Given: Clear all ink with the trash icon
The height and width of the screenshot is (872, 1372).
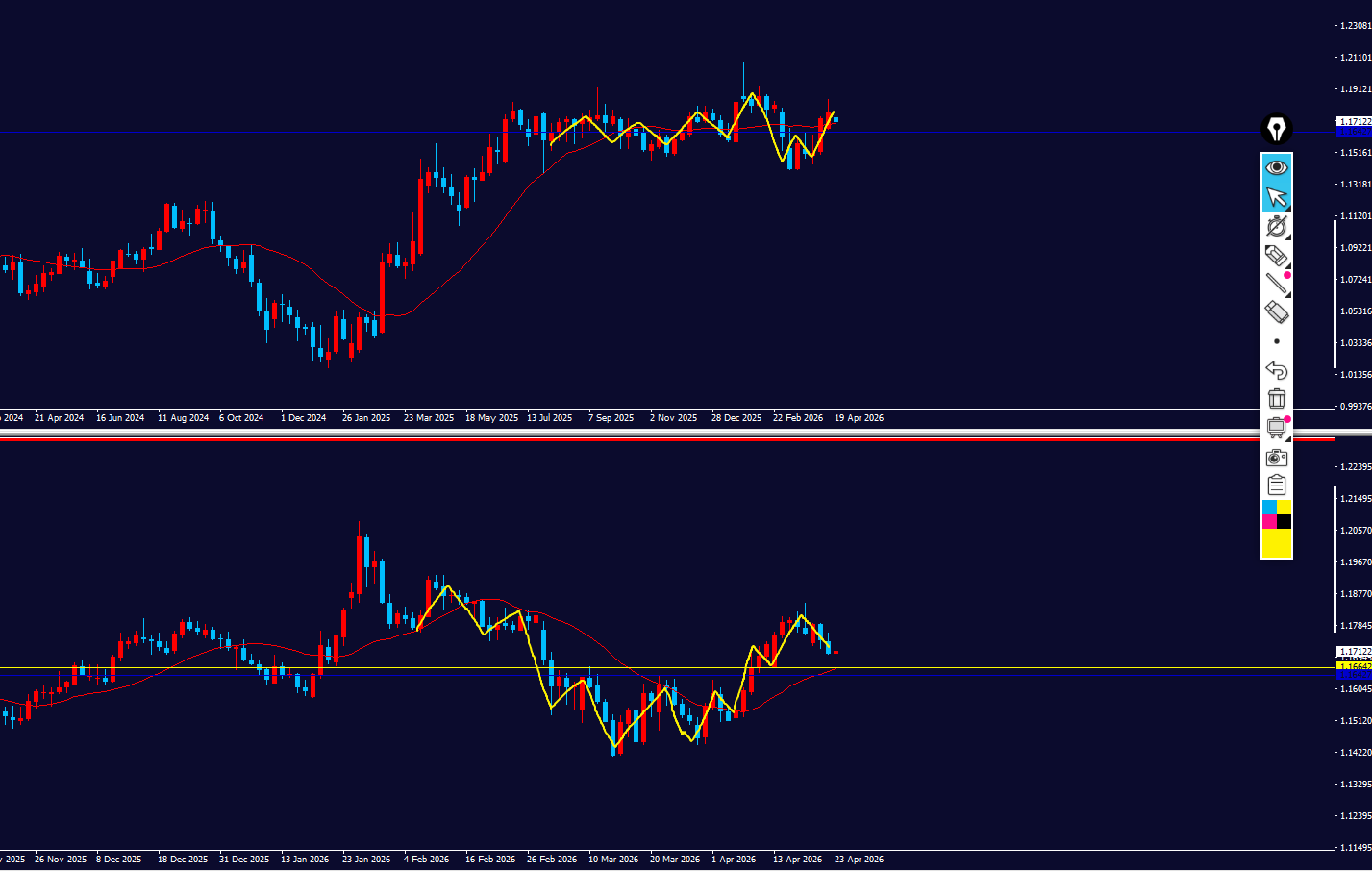Looking at the screenshot, I should click(1276, 398).
